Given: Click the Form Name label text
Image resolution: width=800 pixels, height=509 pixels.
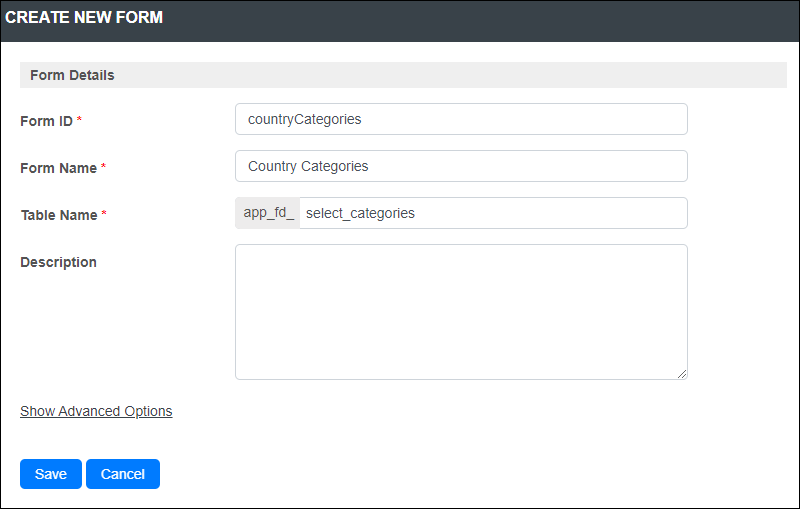Looking at the screenshot, I should tap(59, 168).
